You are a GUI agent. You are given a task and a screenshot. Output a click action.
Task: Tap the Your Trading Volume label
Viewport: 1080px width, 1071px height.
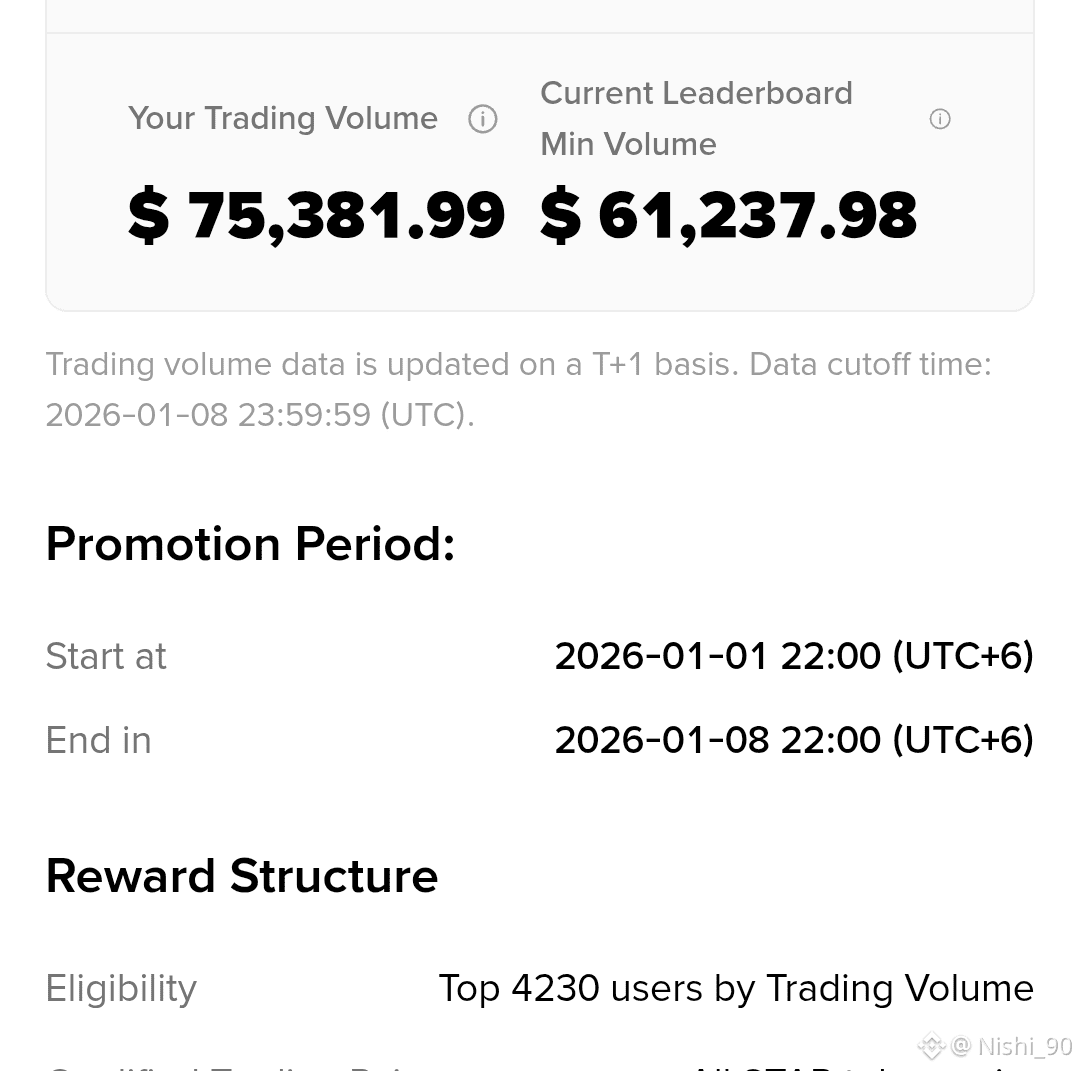[x=283, y=118]
